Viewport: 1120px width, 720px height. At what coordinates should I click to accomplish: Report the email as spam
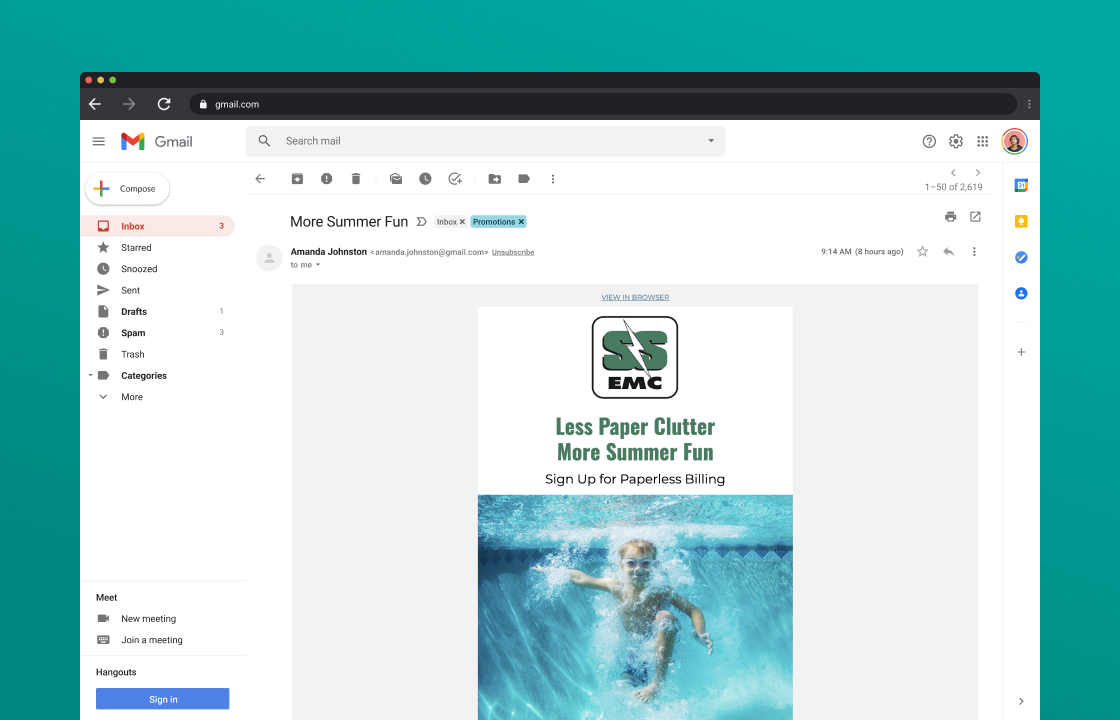pos(326,179)
